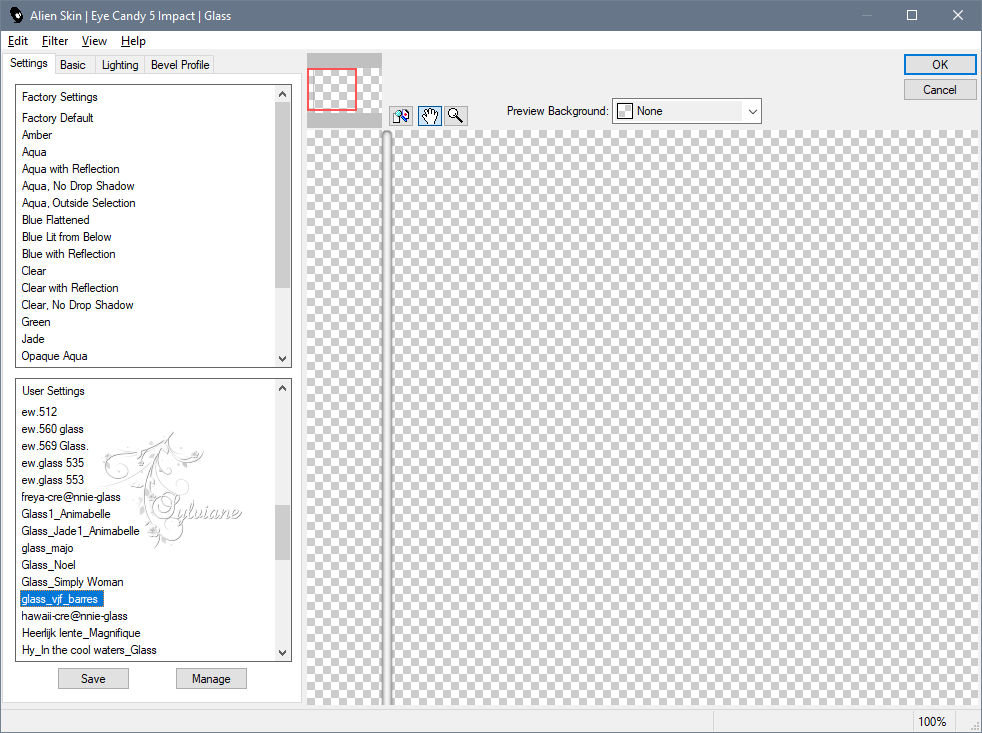Maximize the Eye Candy window
982x733 pixels.
pos(912,15)
